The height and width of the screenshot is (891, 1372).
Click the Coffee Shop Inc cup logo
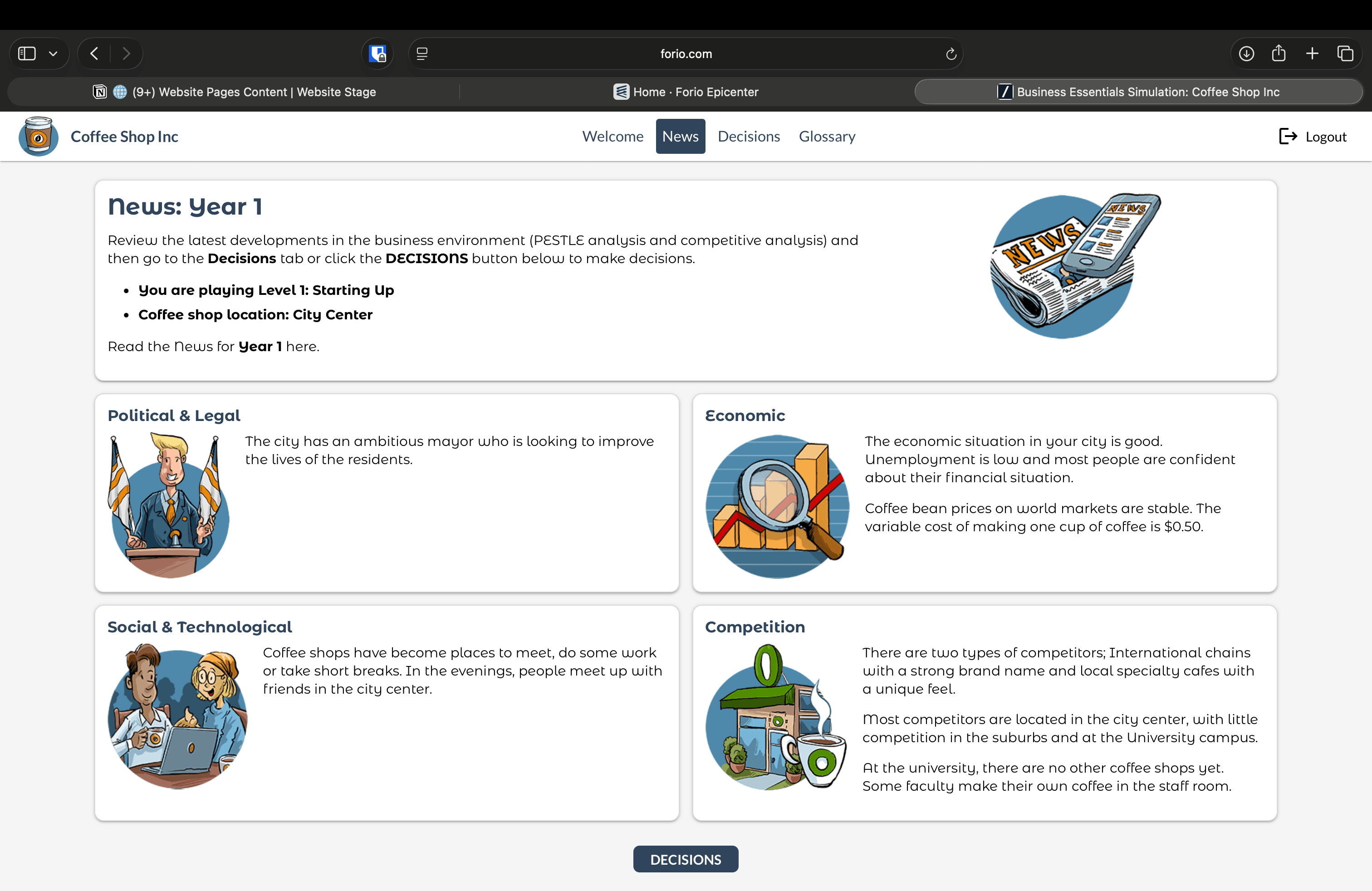(x=38, y=137)
